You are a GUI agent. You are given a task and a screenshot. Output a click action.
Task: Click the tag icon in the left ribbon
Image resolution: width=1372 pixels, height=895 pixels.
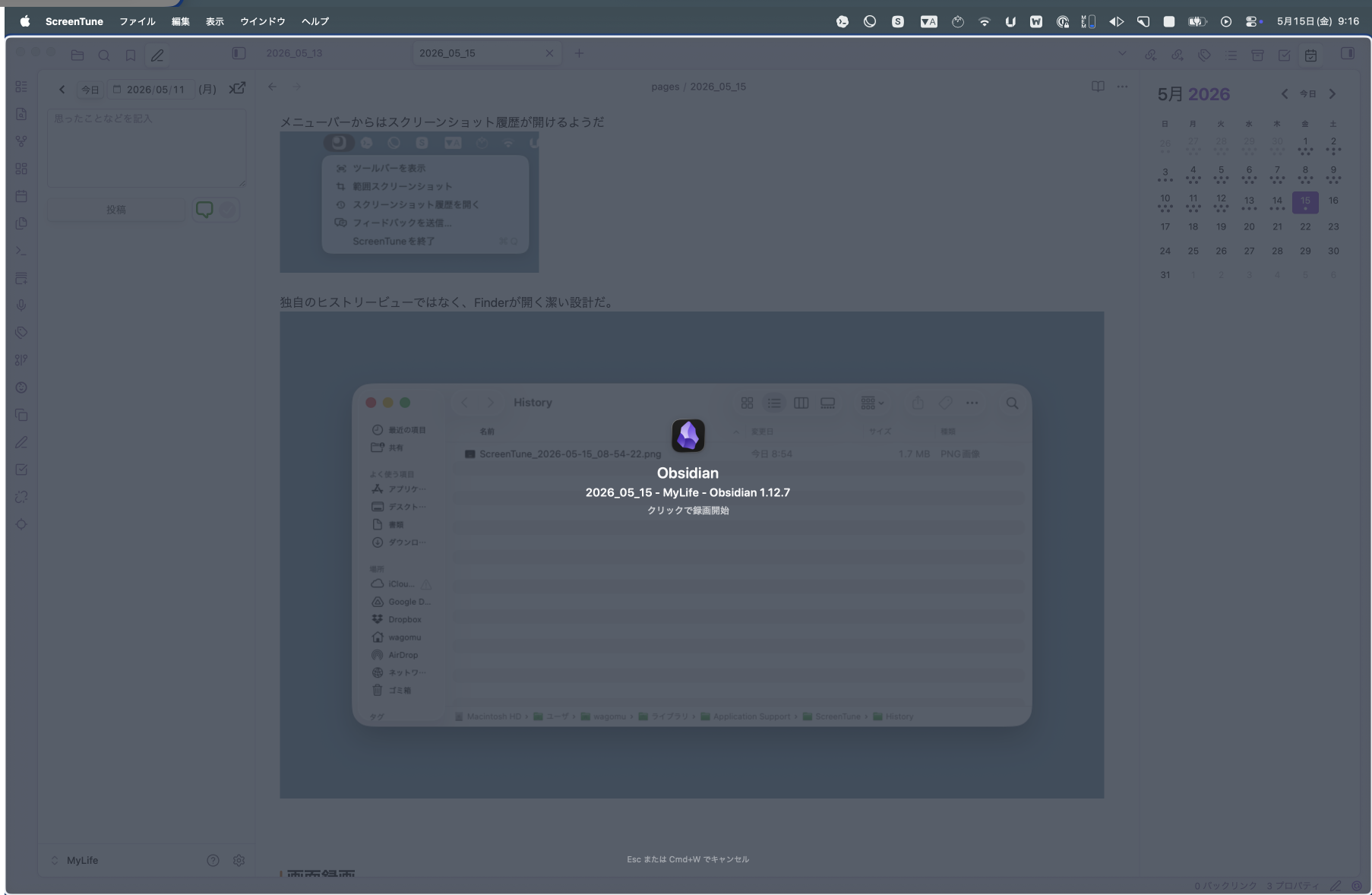(21, 333)
